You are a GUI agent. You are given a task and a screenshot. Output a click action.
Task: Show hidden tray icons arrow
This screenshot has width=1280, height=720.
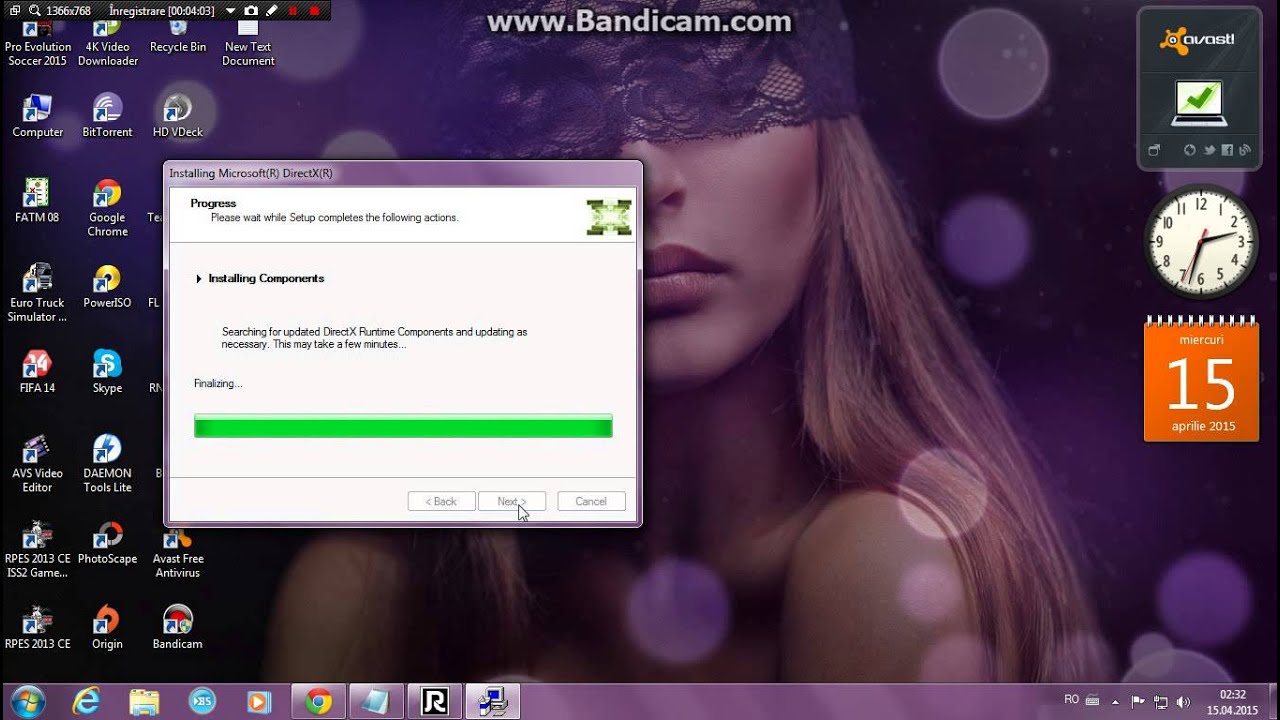coord(1115,702)
